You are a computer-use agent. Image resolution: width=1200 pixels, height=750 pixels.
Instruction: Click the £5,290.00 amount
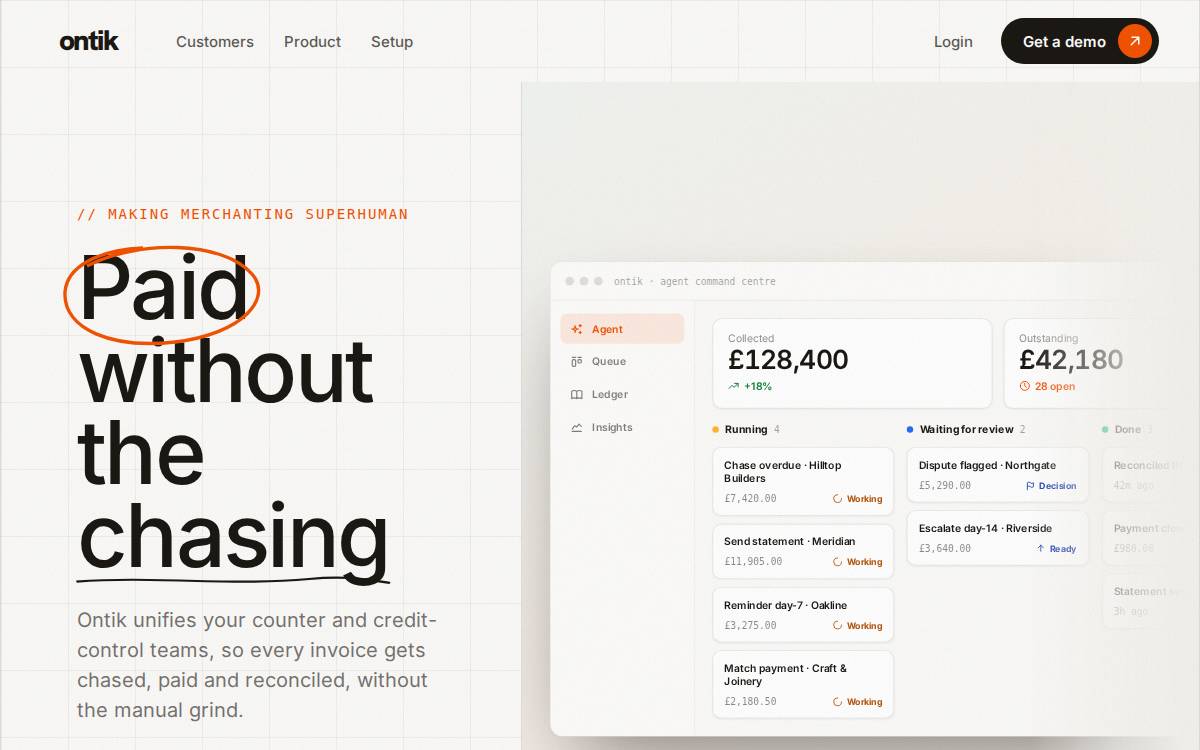(945, 486)
